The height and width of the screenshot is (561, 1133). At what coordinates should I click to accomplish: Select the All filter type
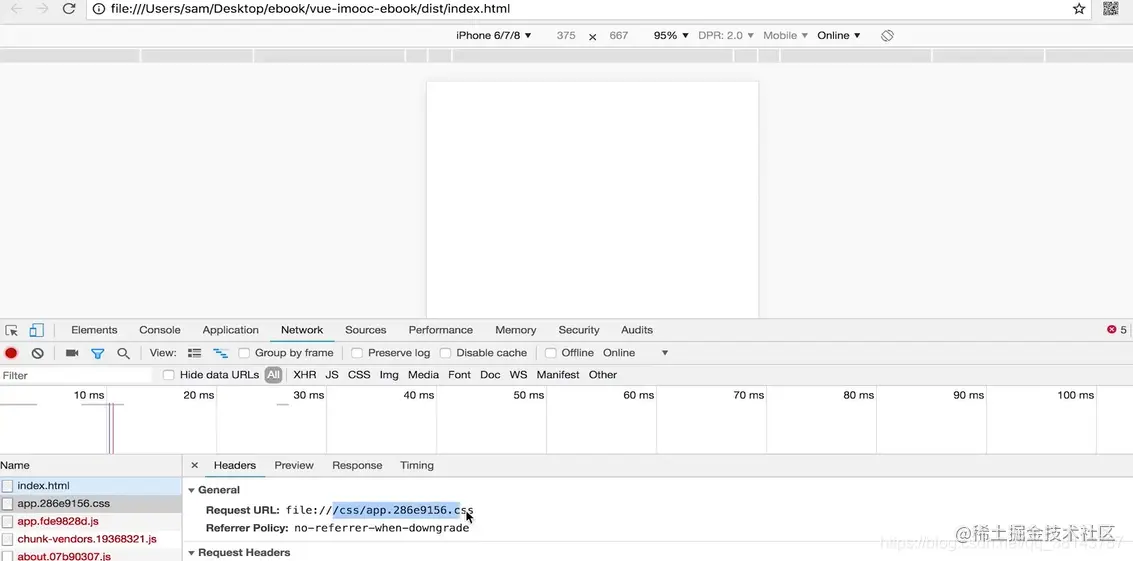[273, 374]
